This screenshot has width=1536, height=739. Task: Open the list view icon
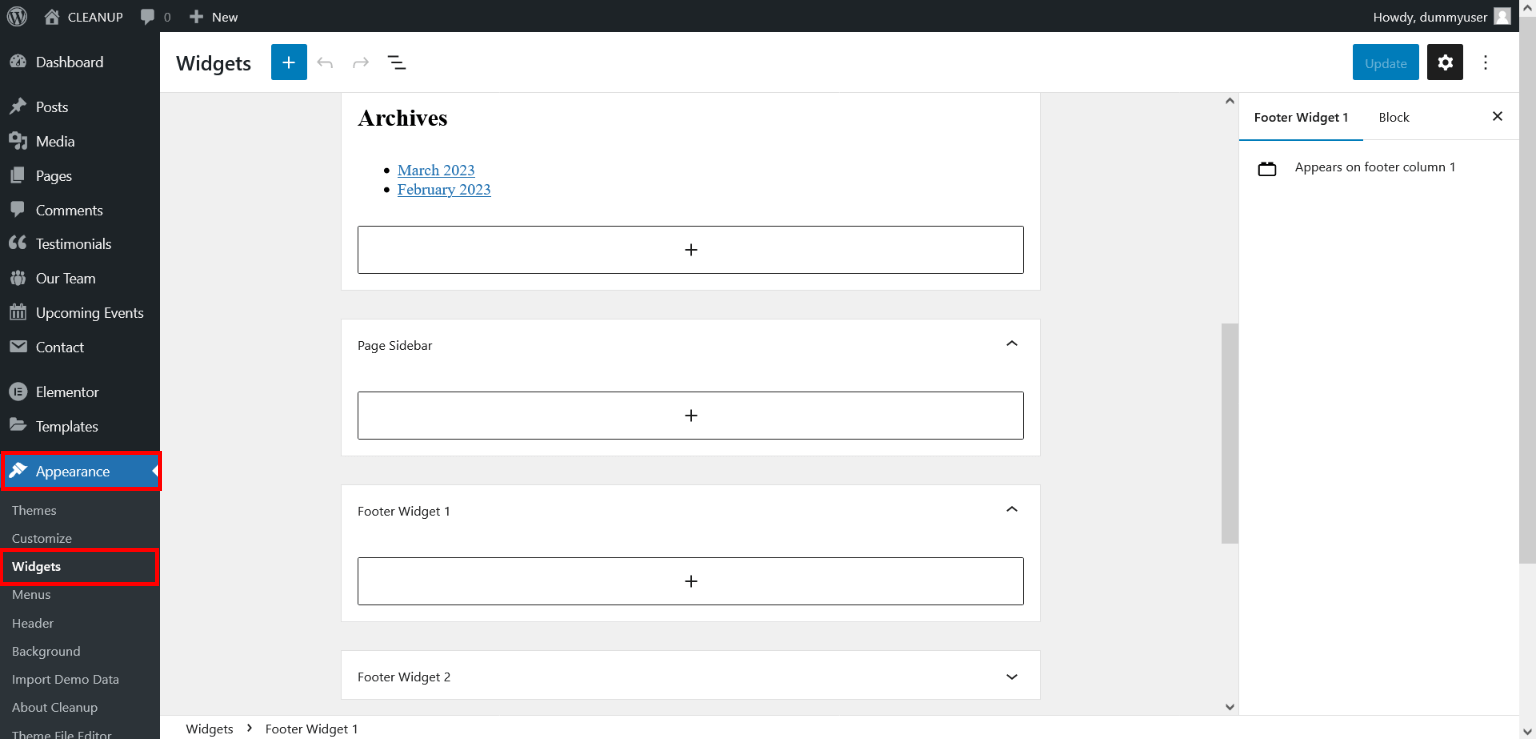pyautogui.click(x=397, y=63)
